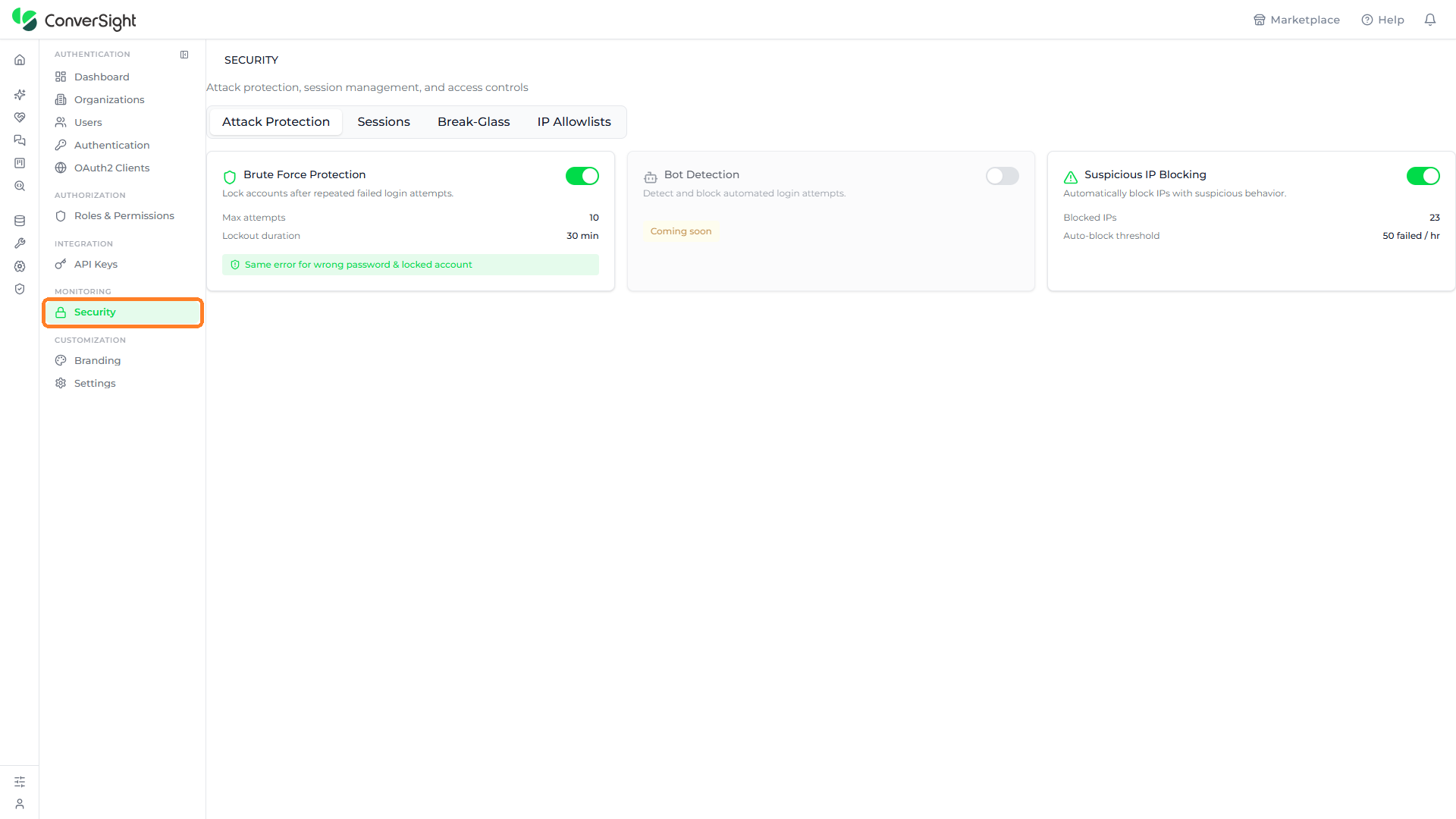Image resolution: width=1456 pixels, height=819 pixels.
Task: Click the Coming soon badge
Action: pos(681,231)
